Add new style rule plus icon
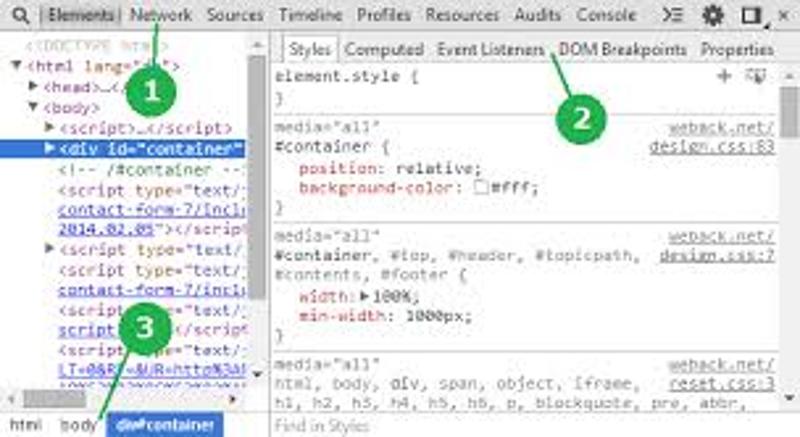 (724, 76)
